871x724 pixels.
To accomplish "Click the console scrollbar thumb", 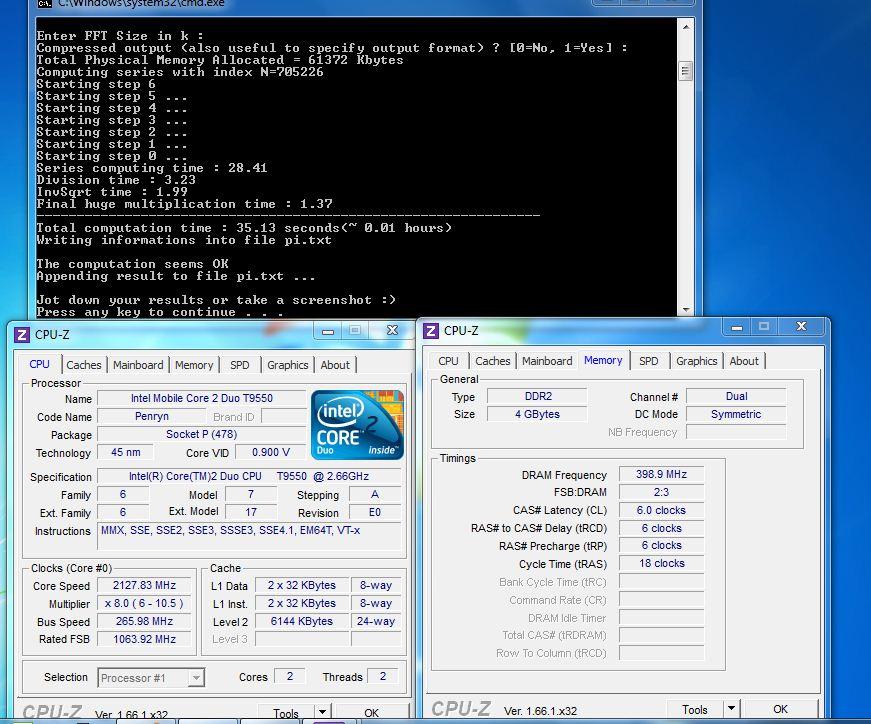I will (x=685, y=71).
